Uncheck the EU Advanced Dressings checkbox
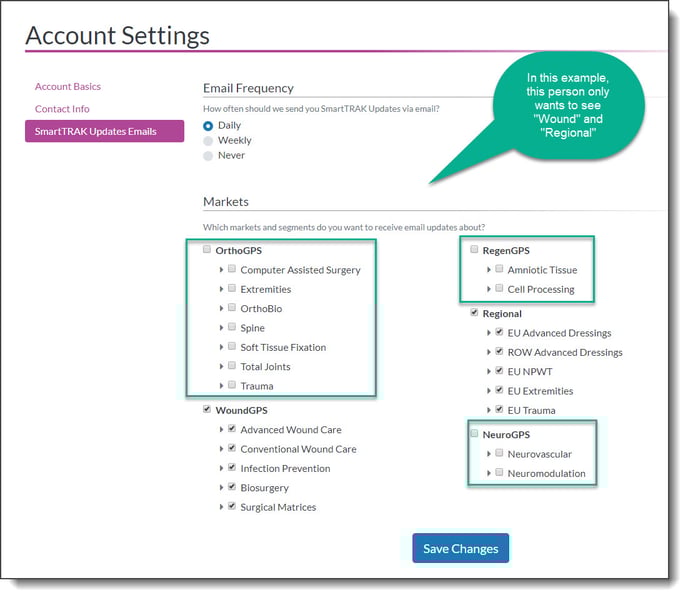Image resolution: width=688 pixels, height=598 pixels. point(499,332)
